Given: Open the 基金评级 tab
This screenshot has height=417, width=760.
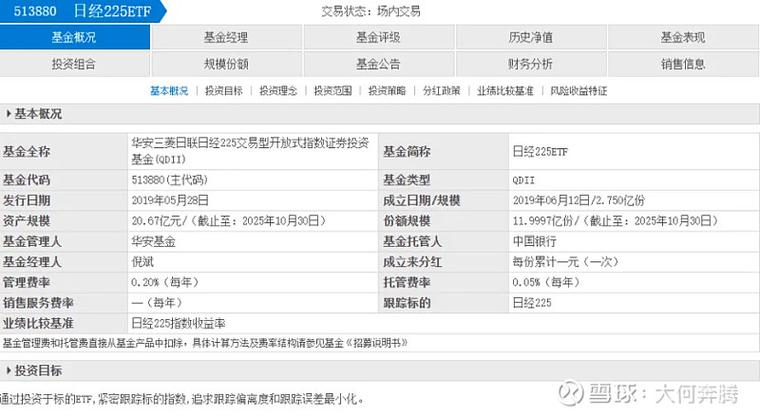Looking at the screenshot, I should click(x=379, y=37).
